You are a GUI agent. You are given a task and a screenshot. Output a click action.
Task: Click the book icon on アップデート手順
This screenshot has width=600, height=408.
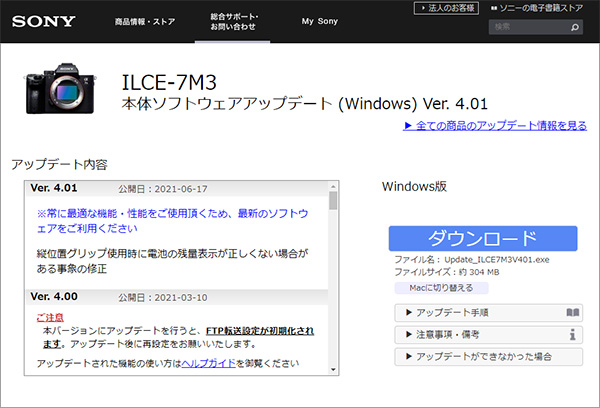(573, 313)
